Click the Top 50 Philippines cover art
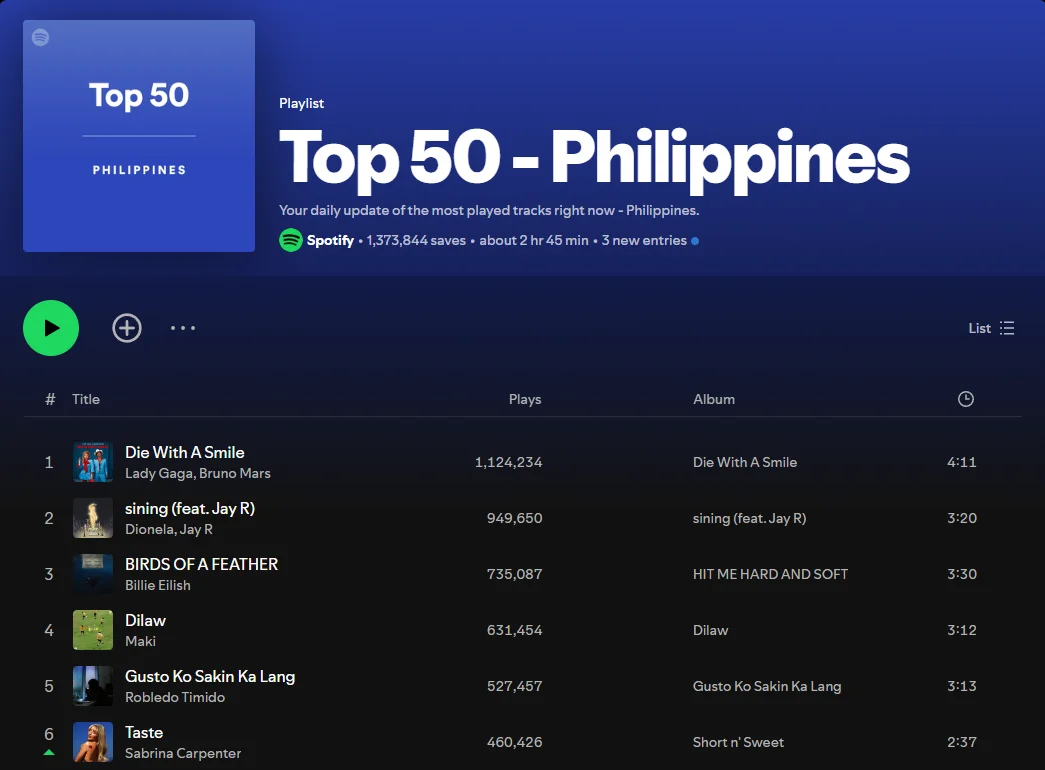This screenshot has width=1045, height=770. click(139, 136)
